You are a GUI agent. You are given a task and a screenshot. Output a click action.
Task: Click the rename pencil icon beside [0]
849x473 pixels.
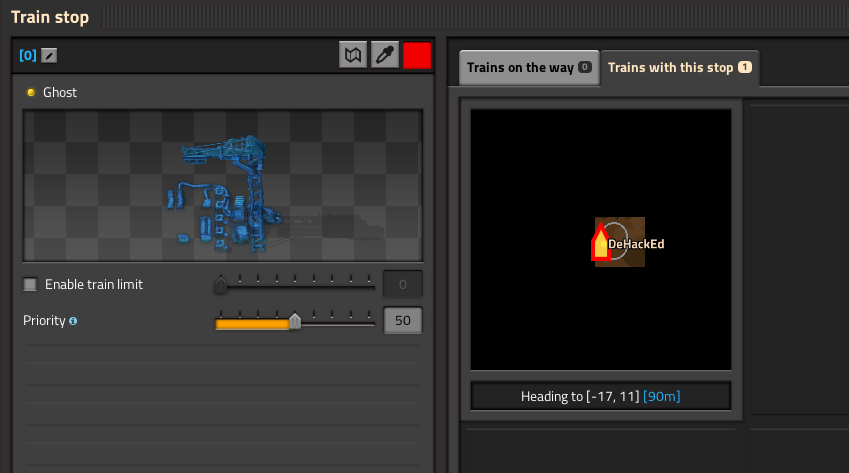[49, 55]
